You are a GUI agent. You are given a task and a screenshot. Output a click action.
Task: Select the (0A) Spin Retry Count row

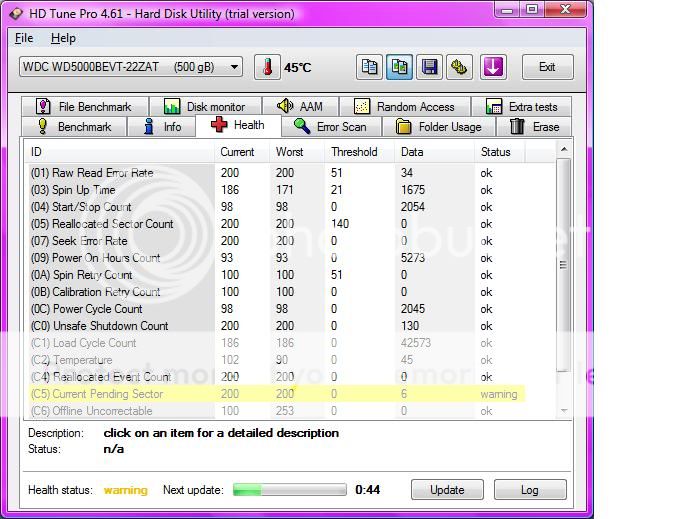click(x=277, y=275)
